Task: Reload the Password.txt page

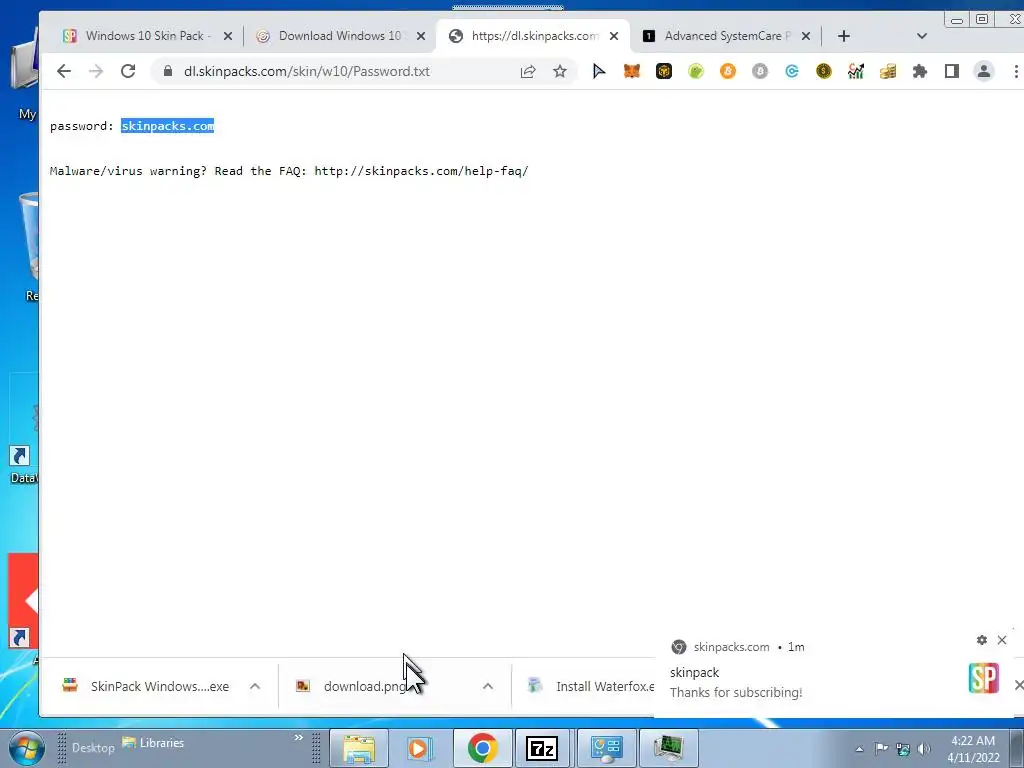Action: [128, 71]
